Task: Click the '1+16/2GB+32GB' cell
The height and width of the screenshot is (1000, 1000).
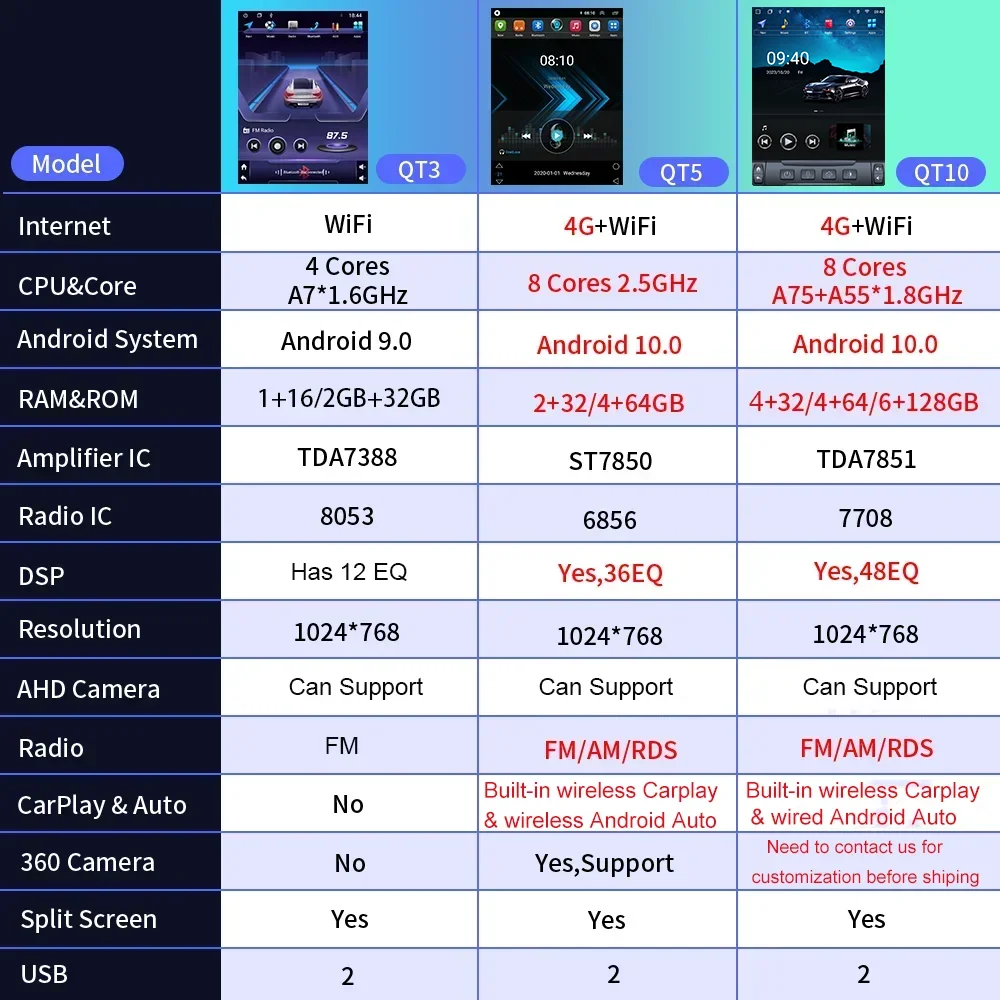Action: click(x=349, y=398)
